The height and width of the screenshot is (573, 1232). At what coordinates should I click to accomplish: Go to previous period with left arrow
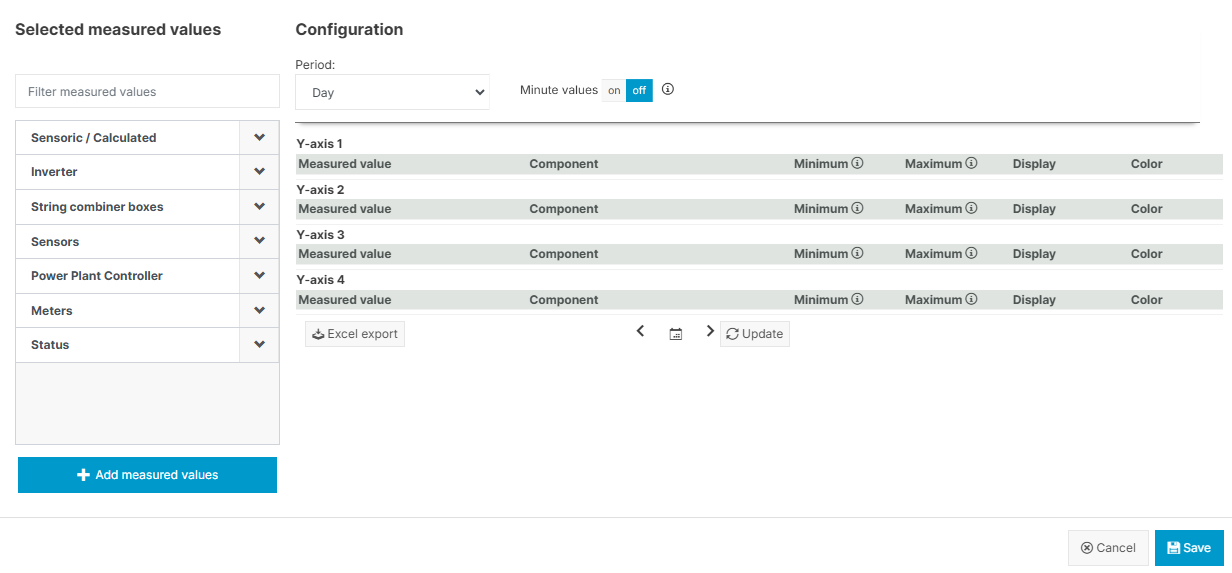[x=641, y=332]
